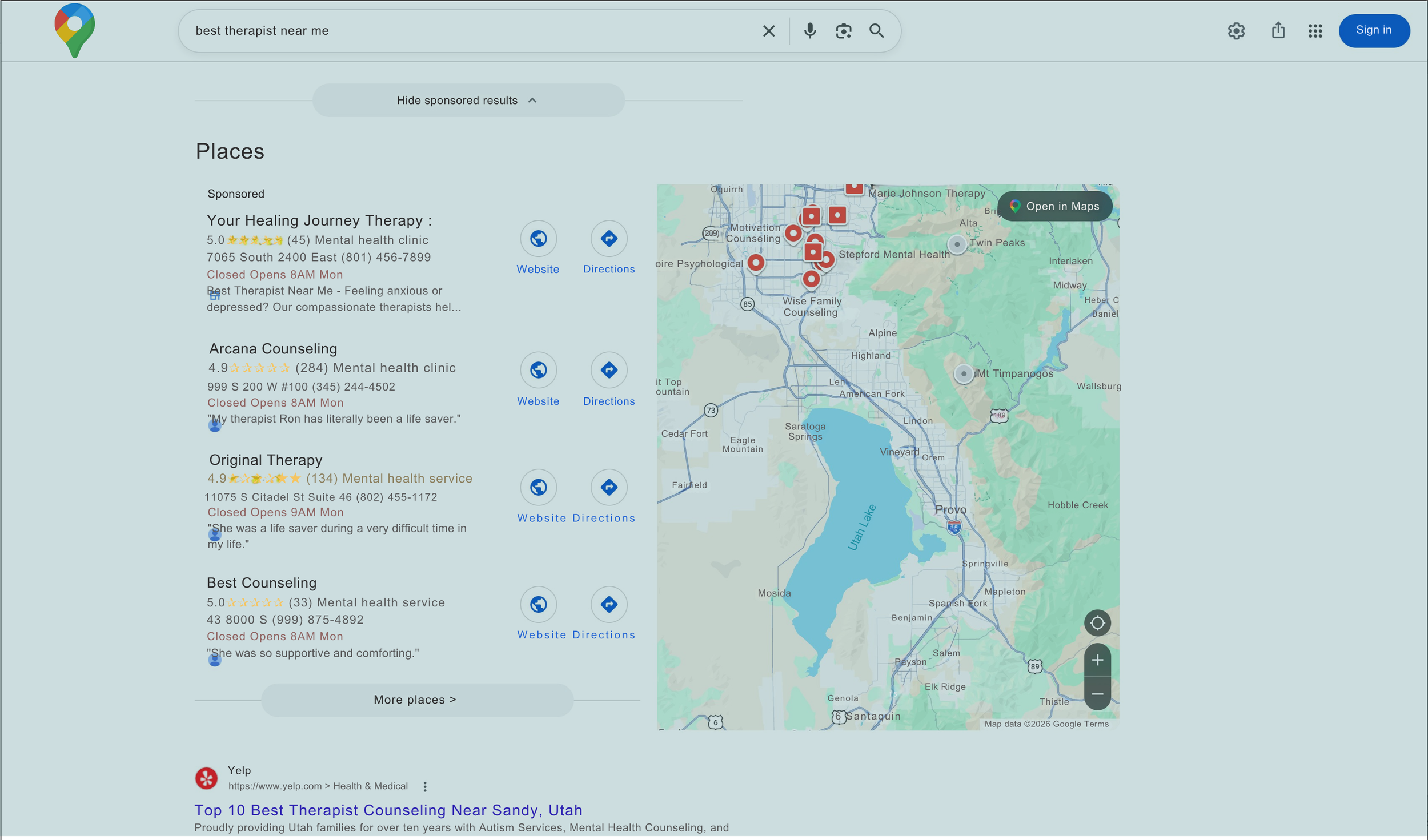Open the Original Therapy listing title
Image resolution: width=1428 pixels, height=840 pixels.
pos(266,460)
